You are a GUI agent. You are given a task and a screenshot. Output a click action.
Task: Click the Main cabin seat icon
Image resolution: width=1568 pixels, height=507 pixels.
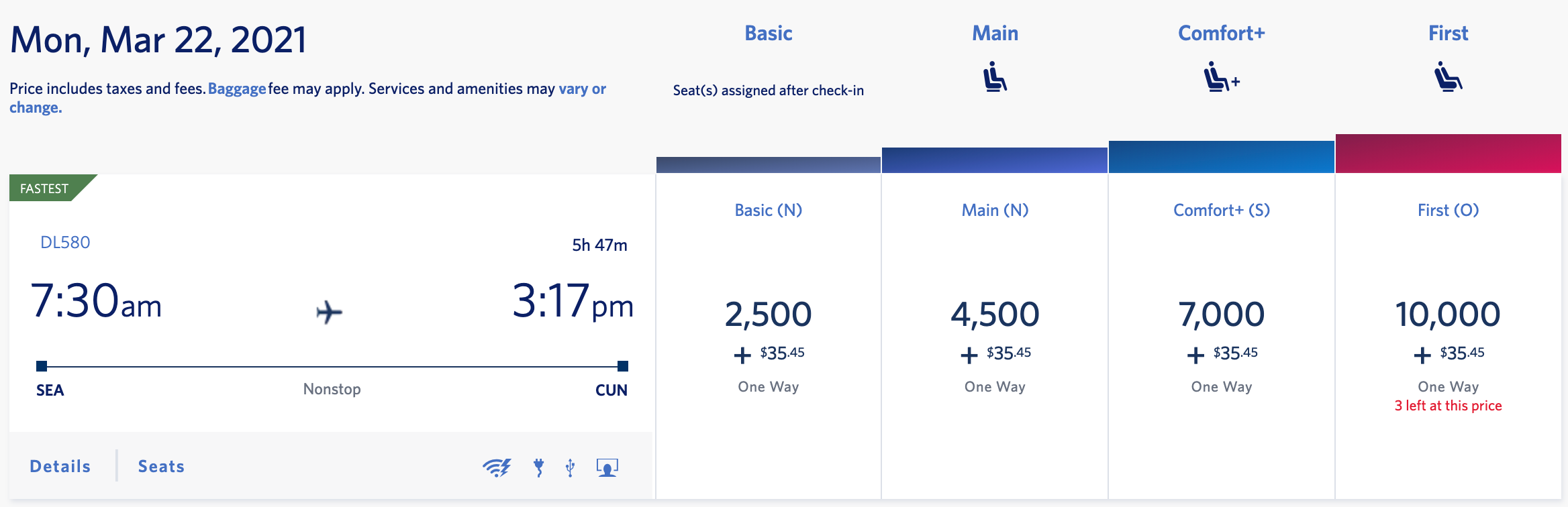pyautogui.click(x=994, y=76)
